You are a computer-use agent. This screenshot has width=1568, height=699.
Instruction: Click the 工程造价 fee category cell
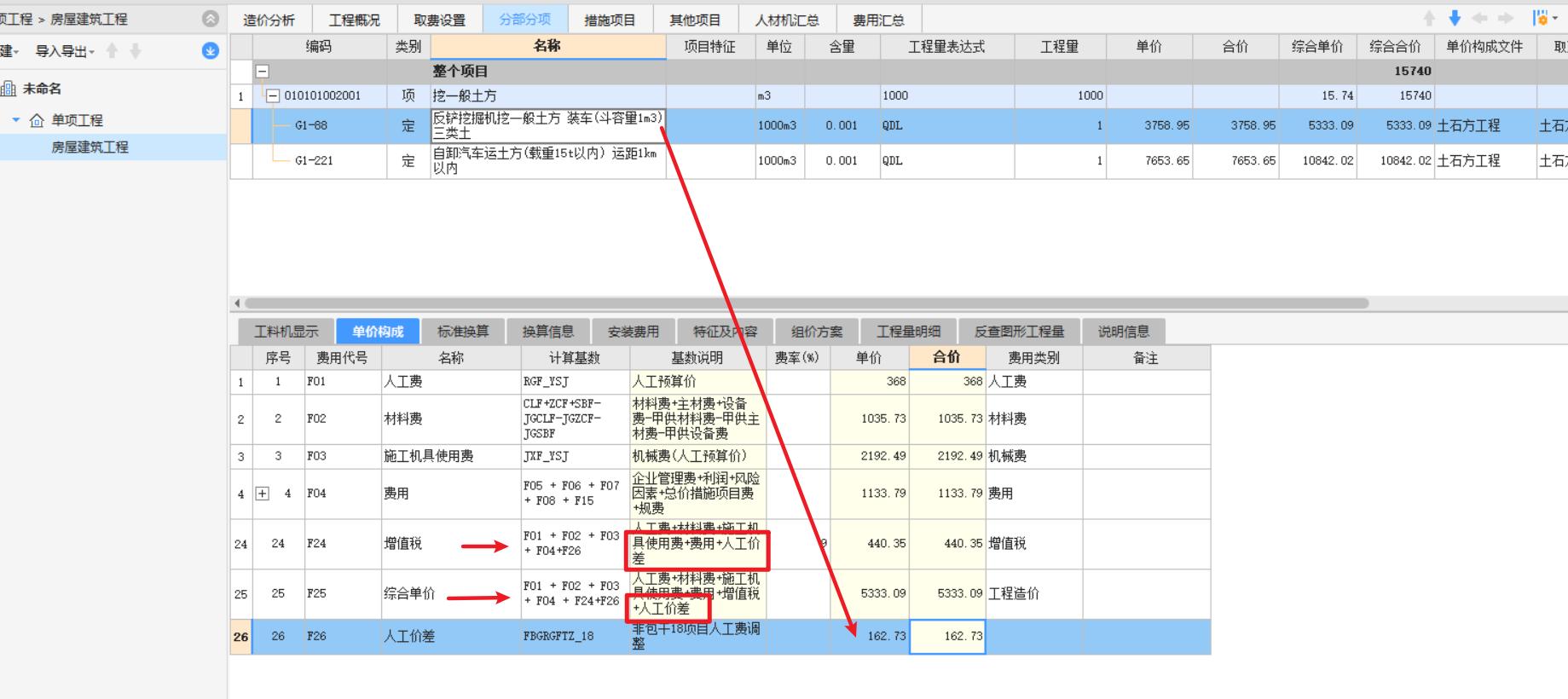[1033, 594]
